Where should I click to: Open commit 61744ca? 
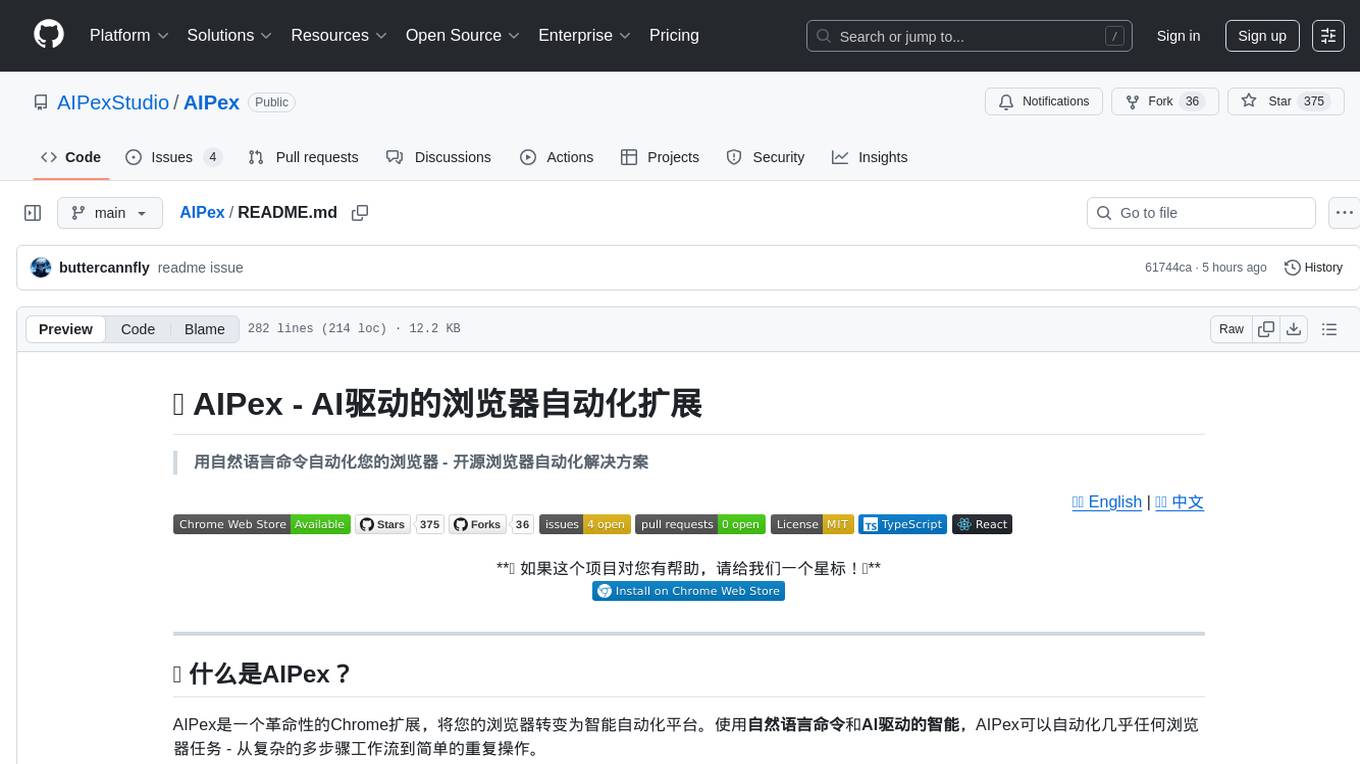[x=1168, y=268]
